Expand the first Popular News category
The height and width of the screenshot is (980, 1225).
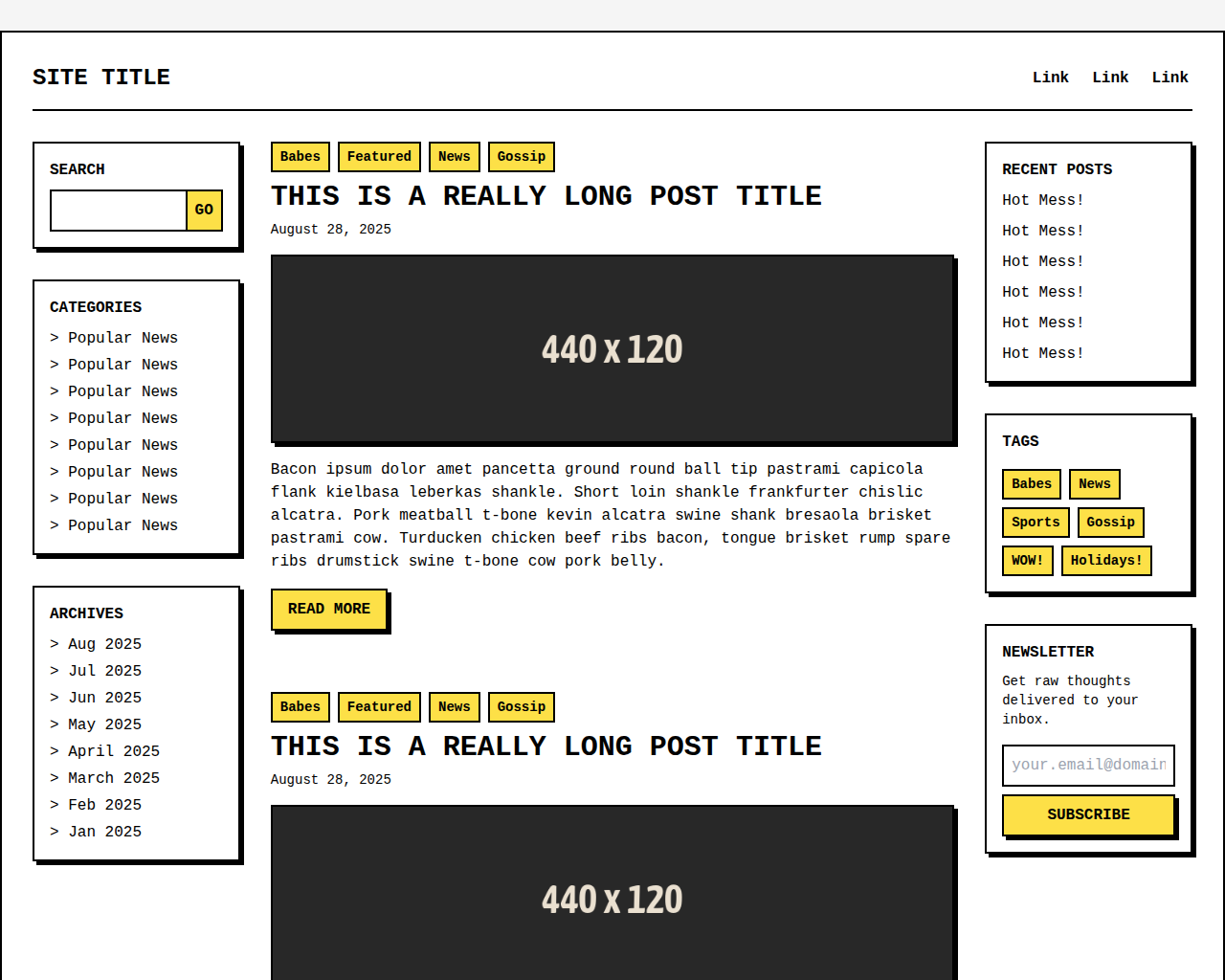click(x=122, y=337)
